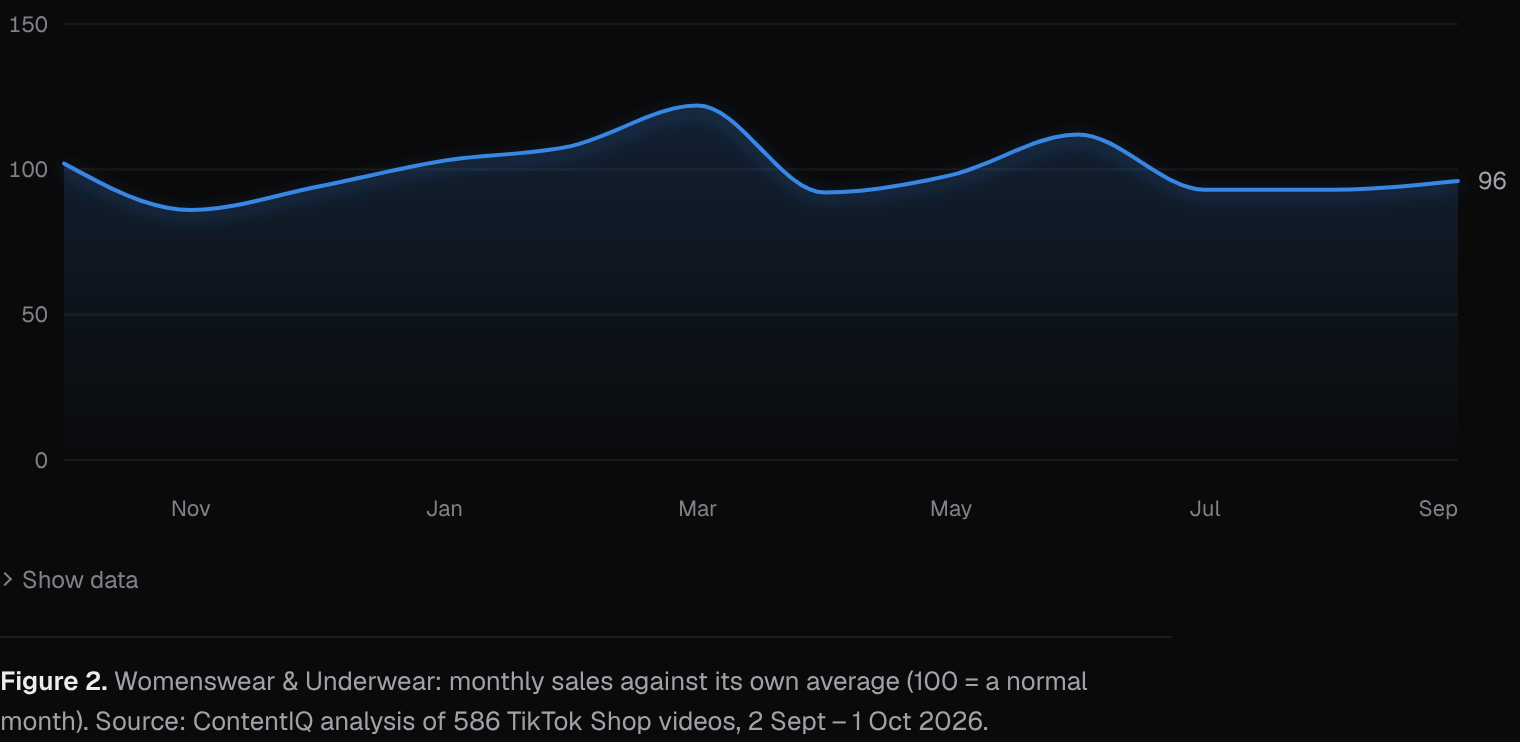Click the 100 y-axis label

click(28, 169)
